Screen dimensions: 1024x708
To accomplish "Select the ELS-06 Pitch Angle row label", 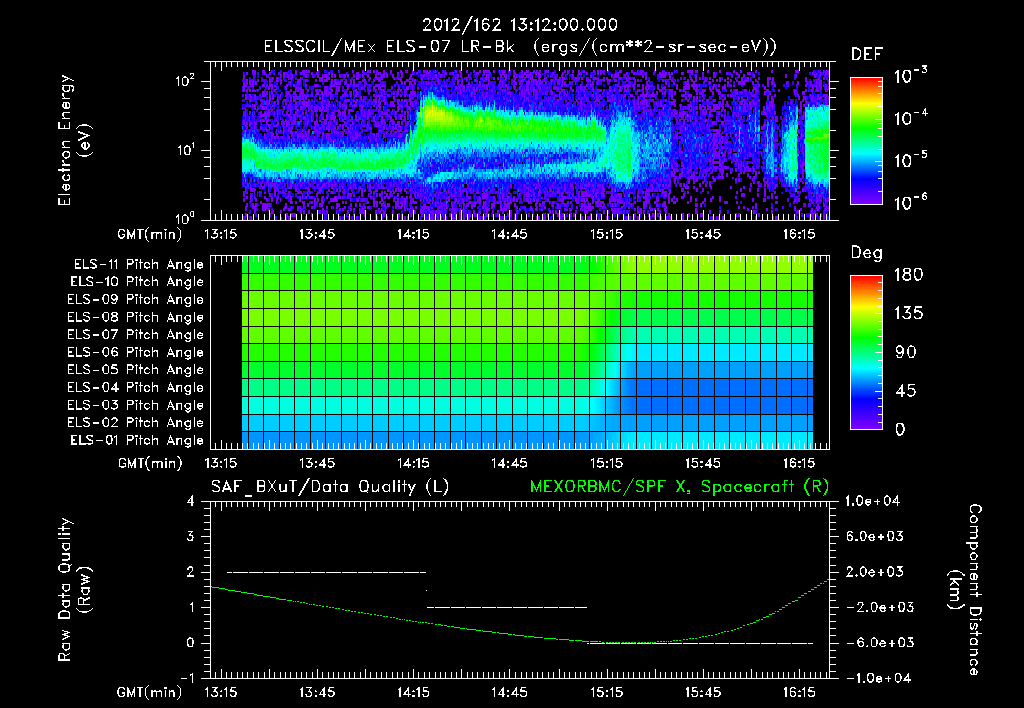I will tap(136, 352).
